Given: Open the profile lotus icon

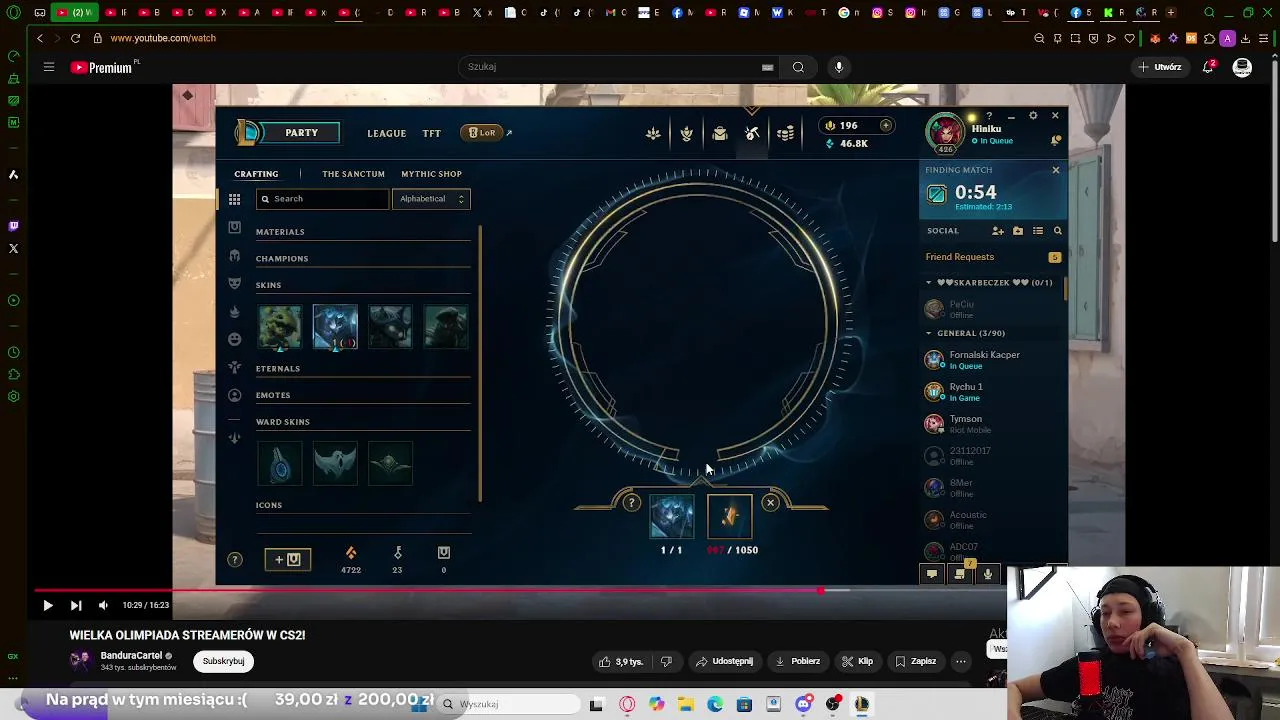Looking at the screenshot, I should coord(653,133).
